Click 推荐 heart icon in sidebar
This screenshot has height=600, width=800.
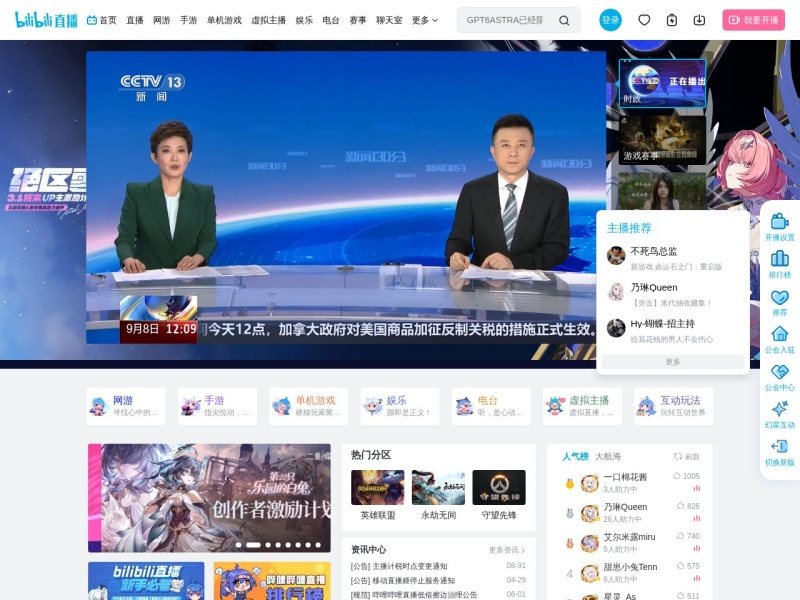coord(780,296)
